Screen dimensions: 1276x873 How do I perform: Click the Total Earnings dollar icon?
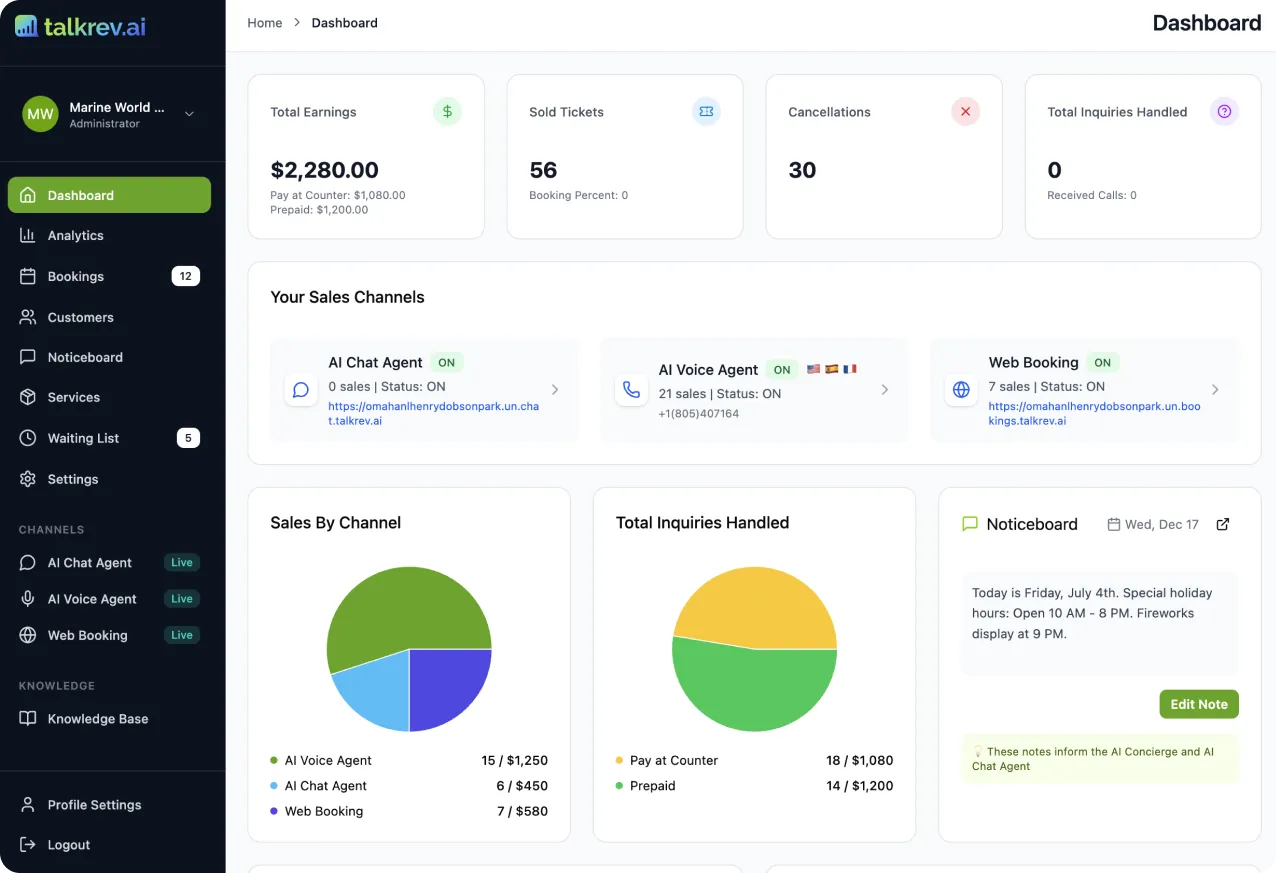[447, 112]
